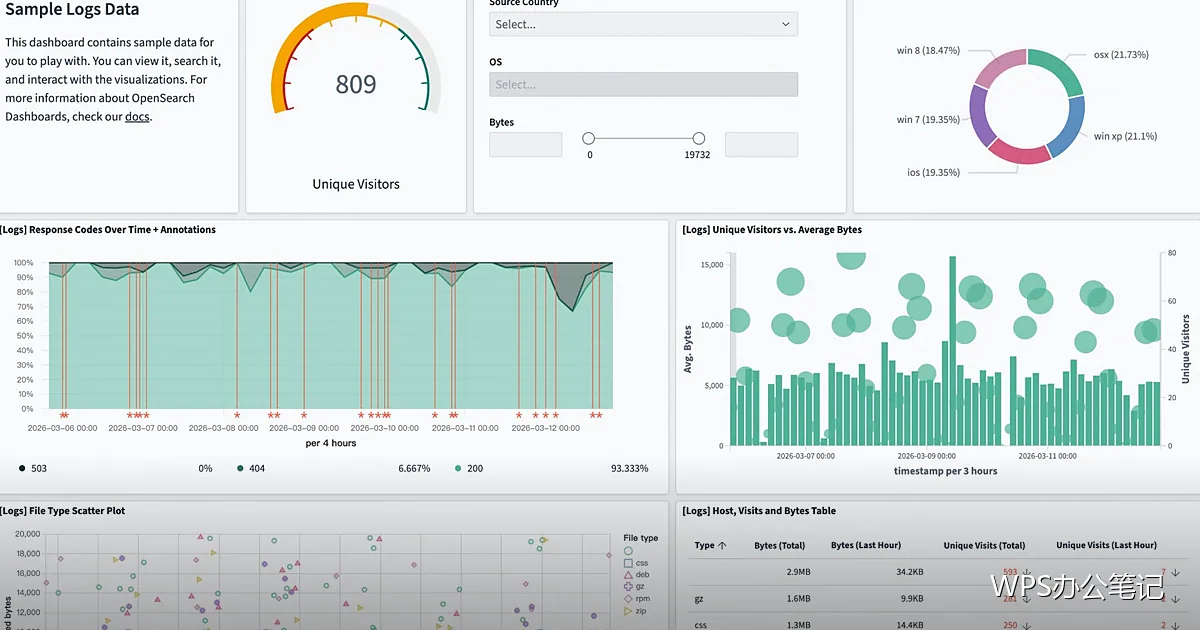Viewport: 1200px width, 630px height.
Task: Open the Source Country select dropdown
Action: (x=643, y=24)
